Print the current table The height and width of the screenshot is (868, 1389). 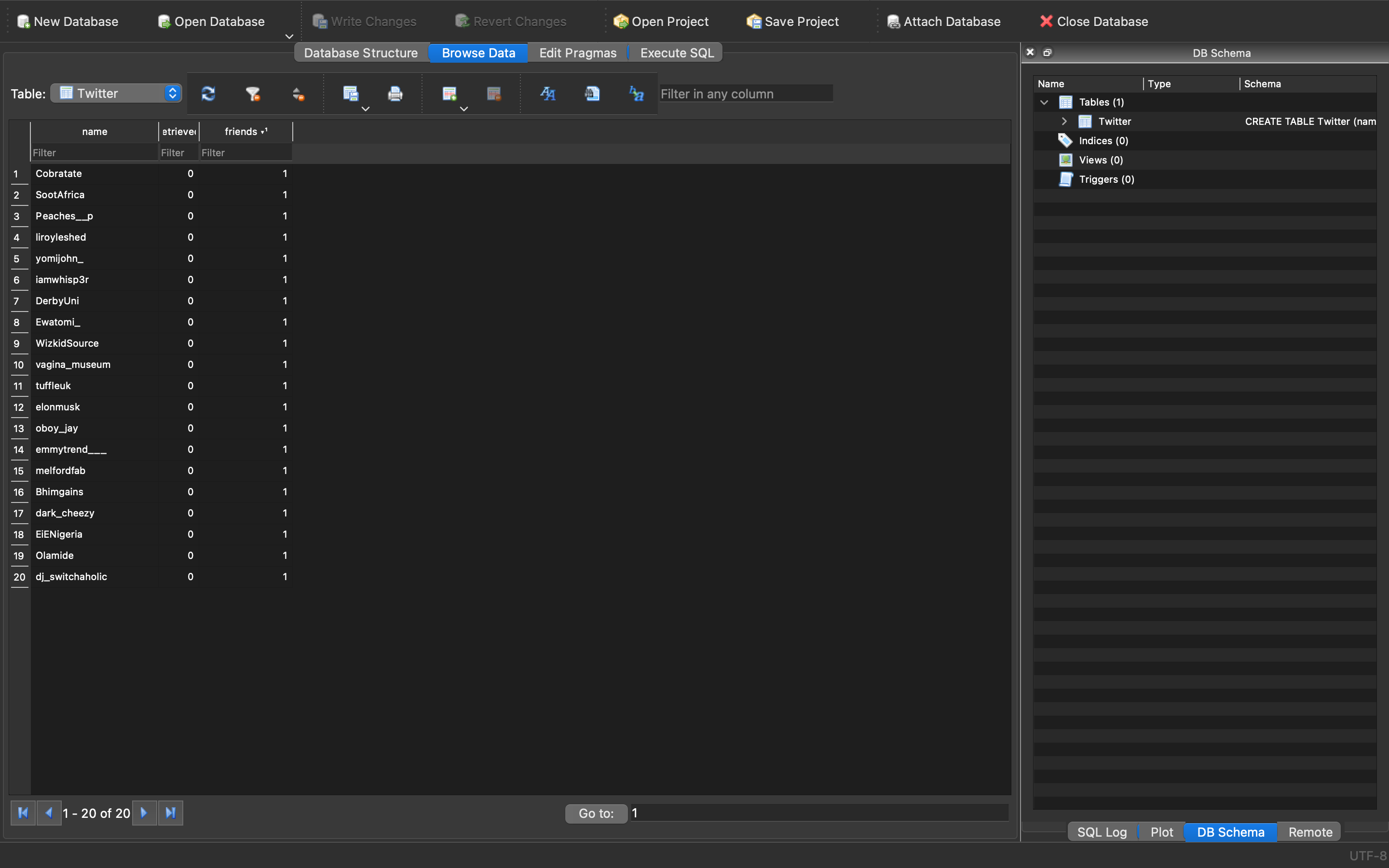[x=395, y=94]
